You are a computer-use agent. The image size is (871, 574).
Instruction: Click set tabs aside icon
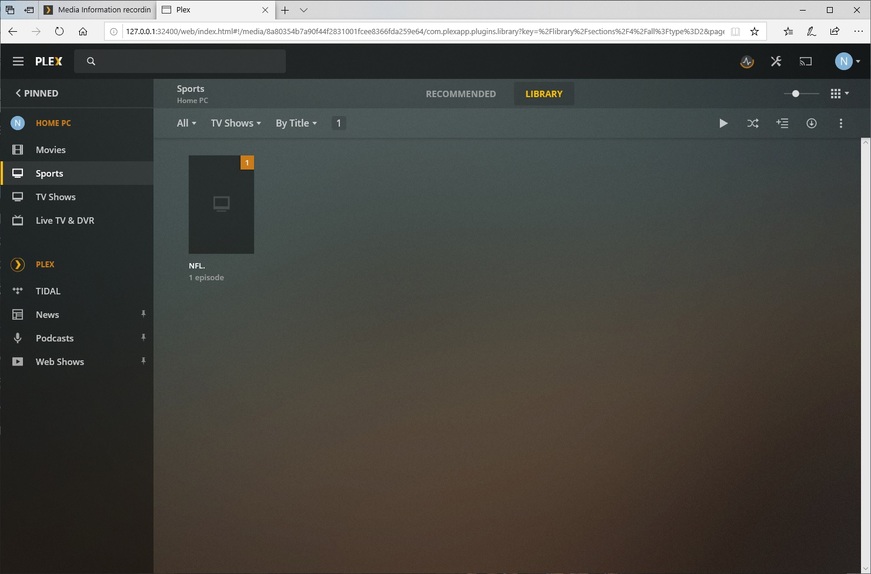pyautogui.click(x=29, y=10)
